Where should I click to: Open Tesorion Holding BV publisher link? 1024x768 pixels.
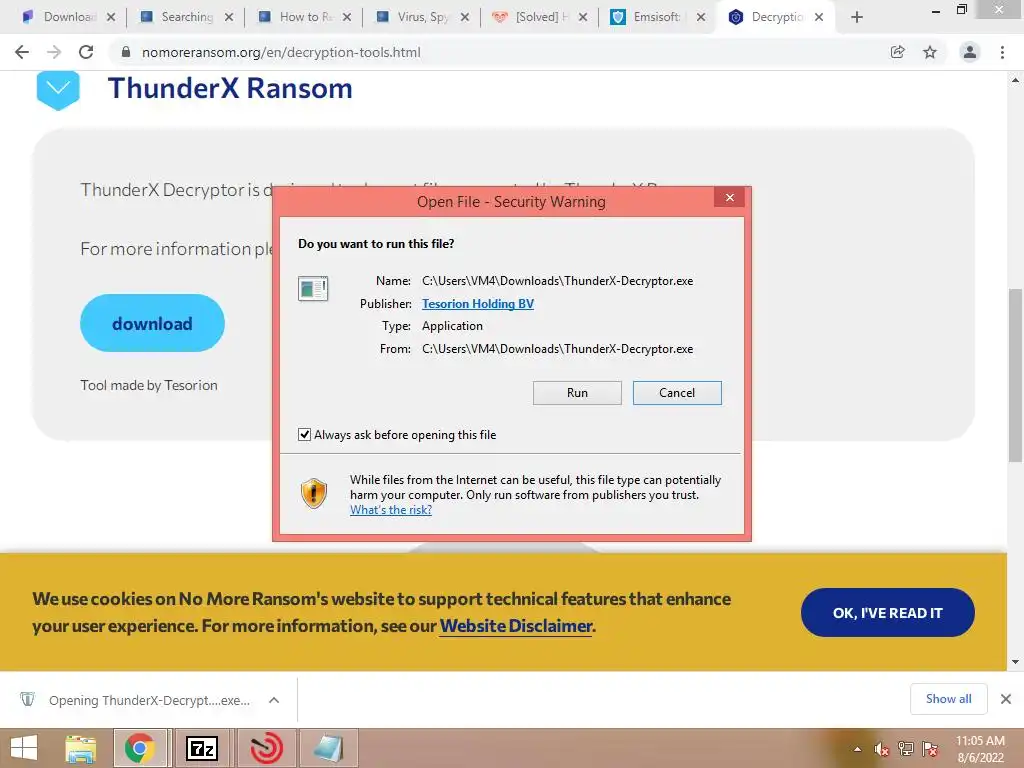[478, 304]
